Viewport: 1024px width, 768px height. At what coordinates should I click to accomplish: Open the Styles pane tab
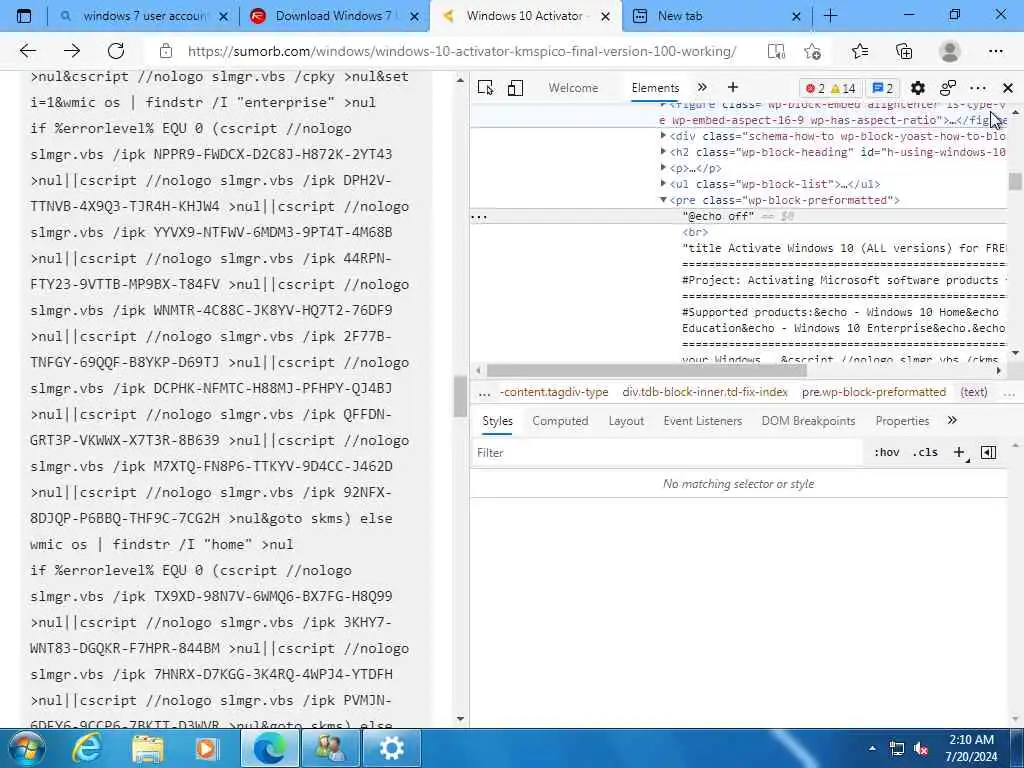(x=498, y=421)
